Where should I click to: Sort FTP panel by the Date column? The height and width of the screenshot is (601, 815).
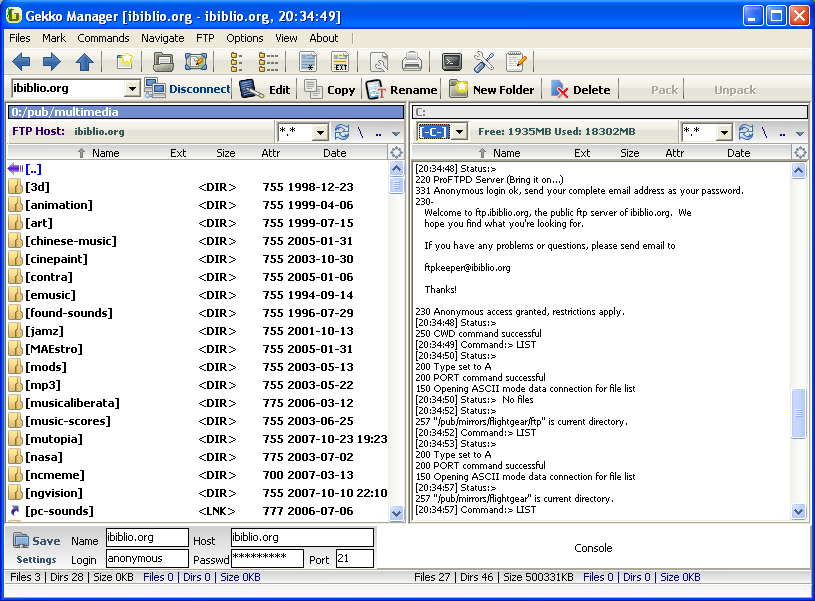(x=334, y=153)
